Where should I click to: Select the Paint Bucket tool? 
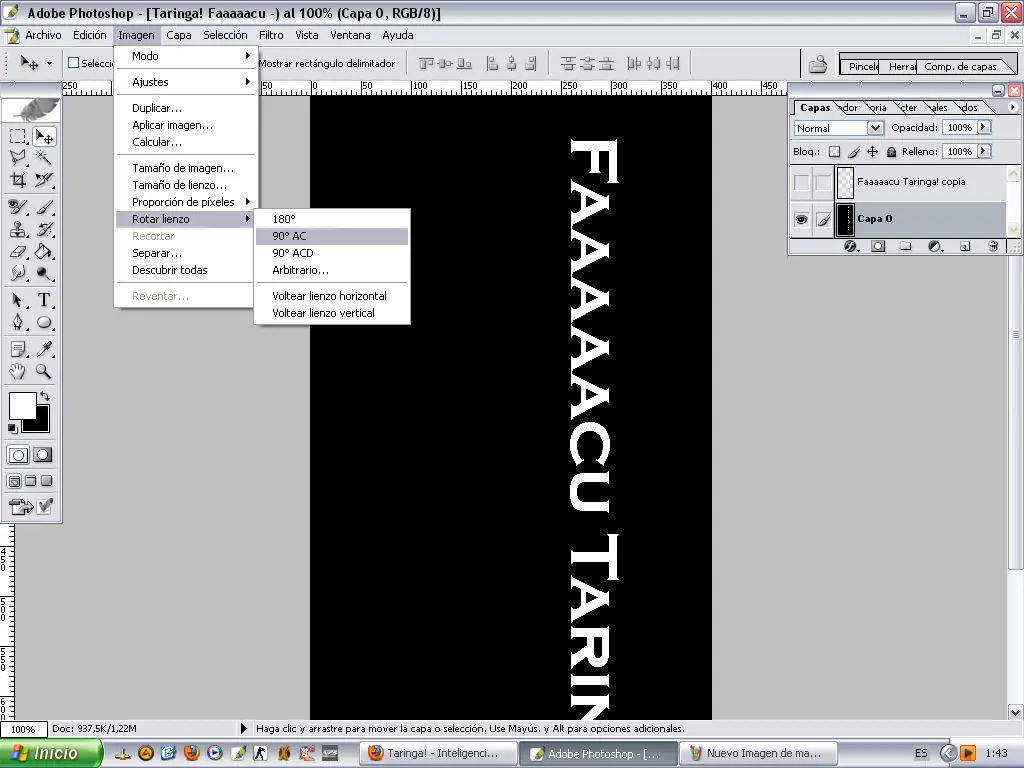pyautogui.click(x=44, y=251)
